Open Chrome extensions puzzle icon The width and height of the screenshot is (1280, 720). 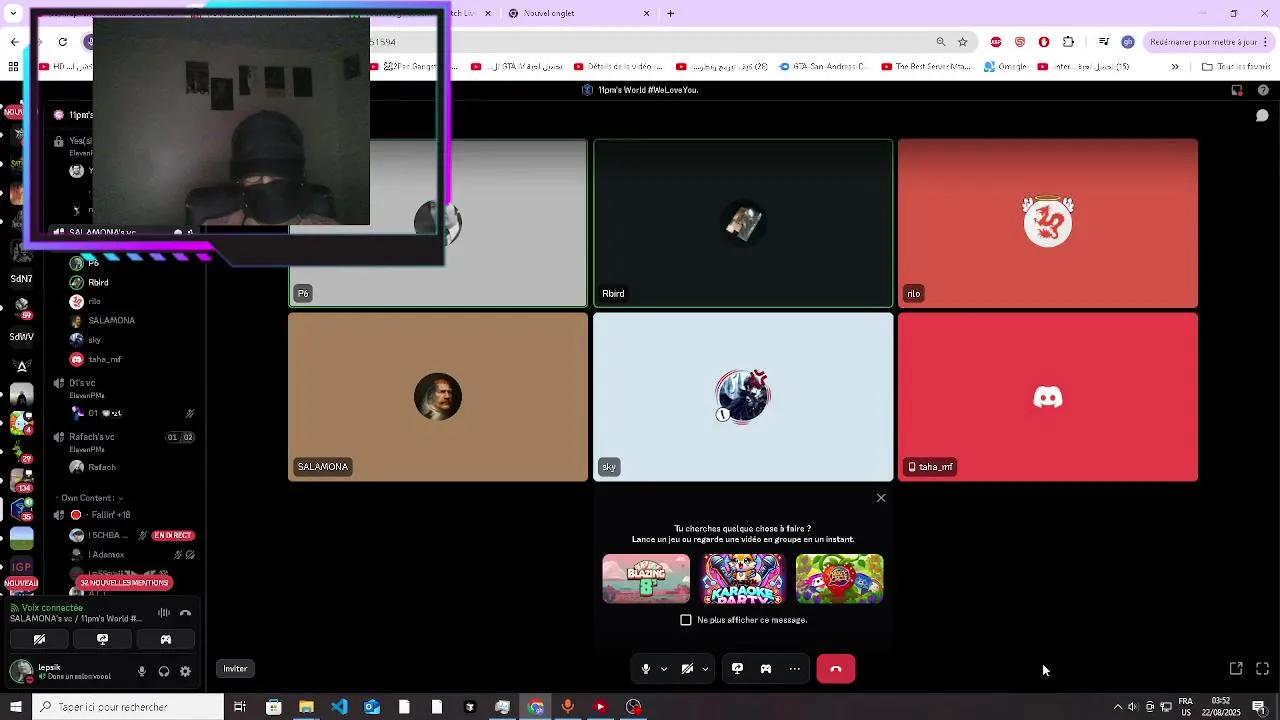pyautogui.click(x=1068, y=42)
